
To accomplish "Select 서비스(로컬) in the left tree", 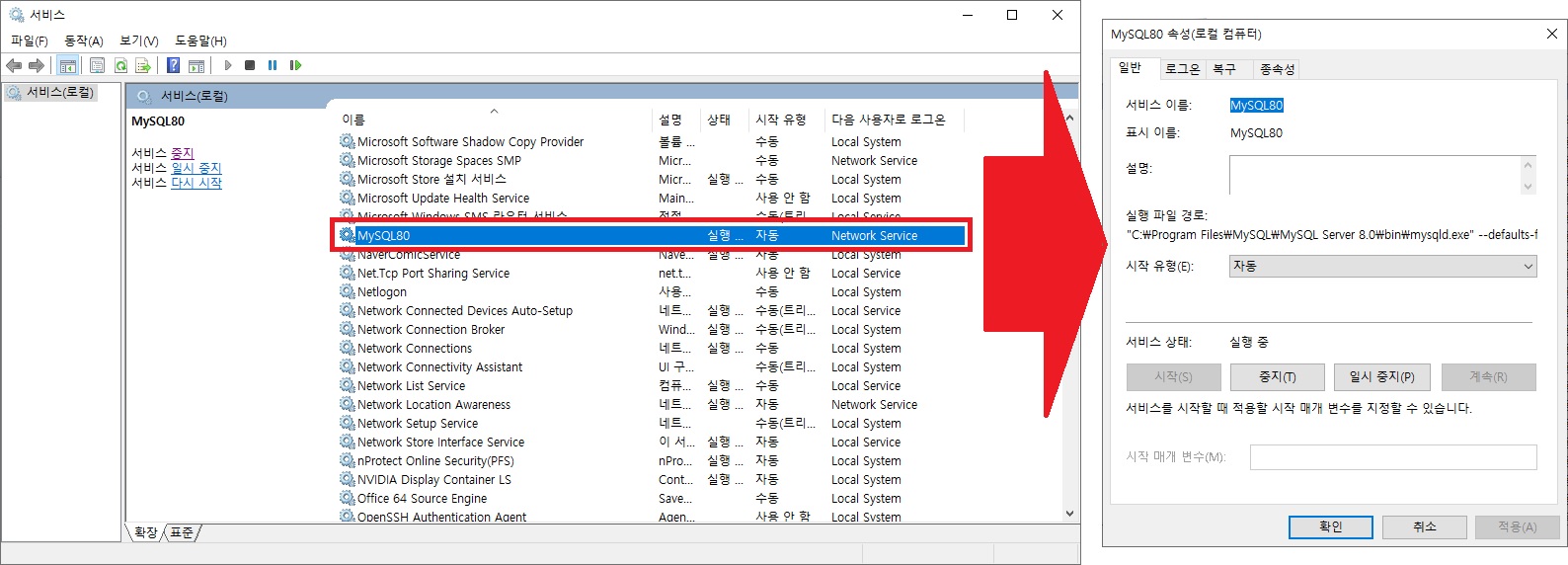I will click(x=51, y=93).
